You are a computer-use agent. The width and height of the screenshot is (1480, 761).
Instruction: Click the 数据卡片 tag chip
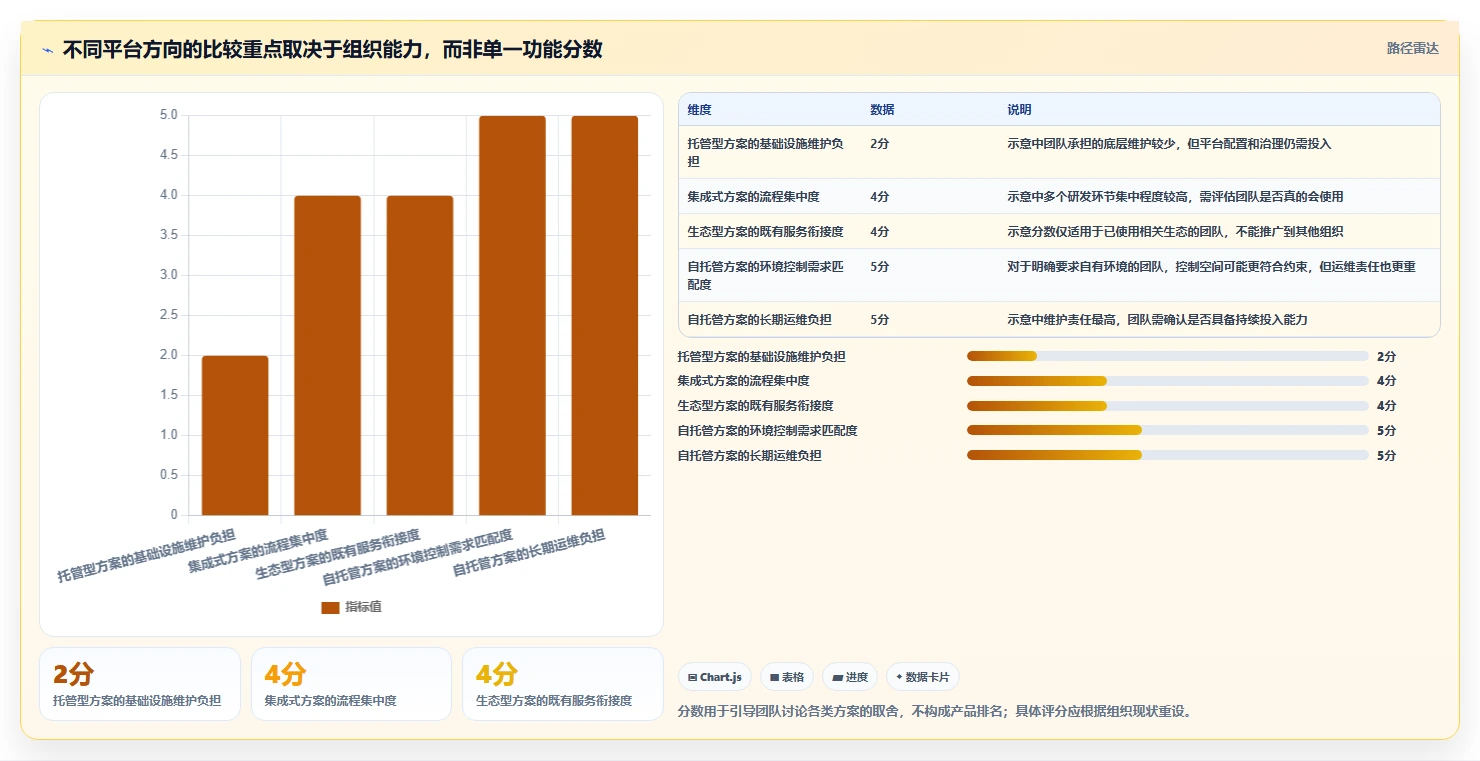[x=922, y=677]
